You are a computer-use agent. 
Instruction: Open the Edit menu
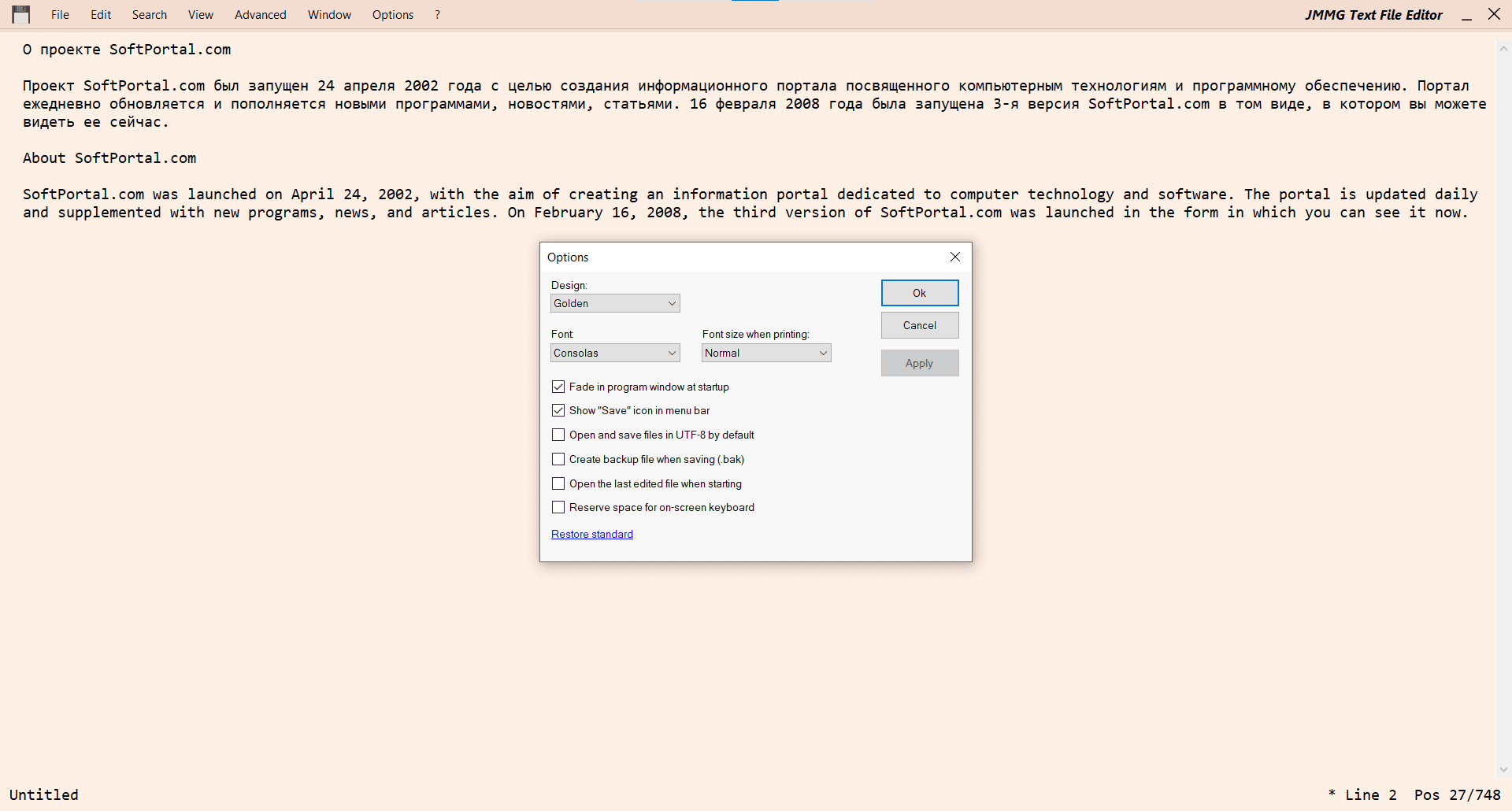[x=101, y=15]
